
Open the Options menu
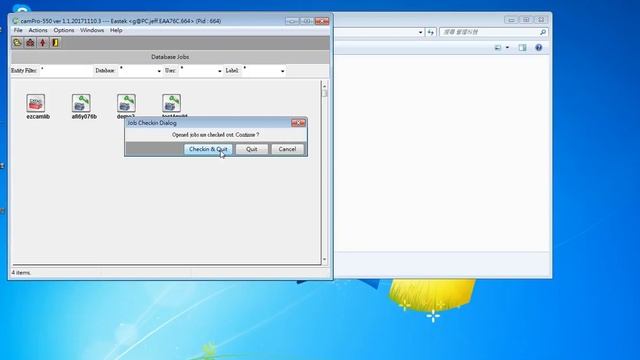tap(64, 30)
